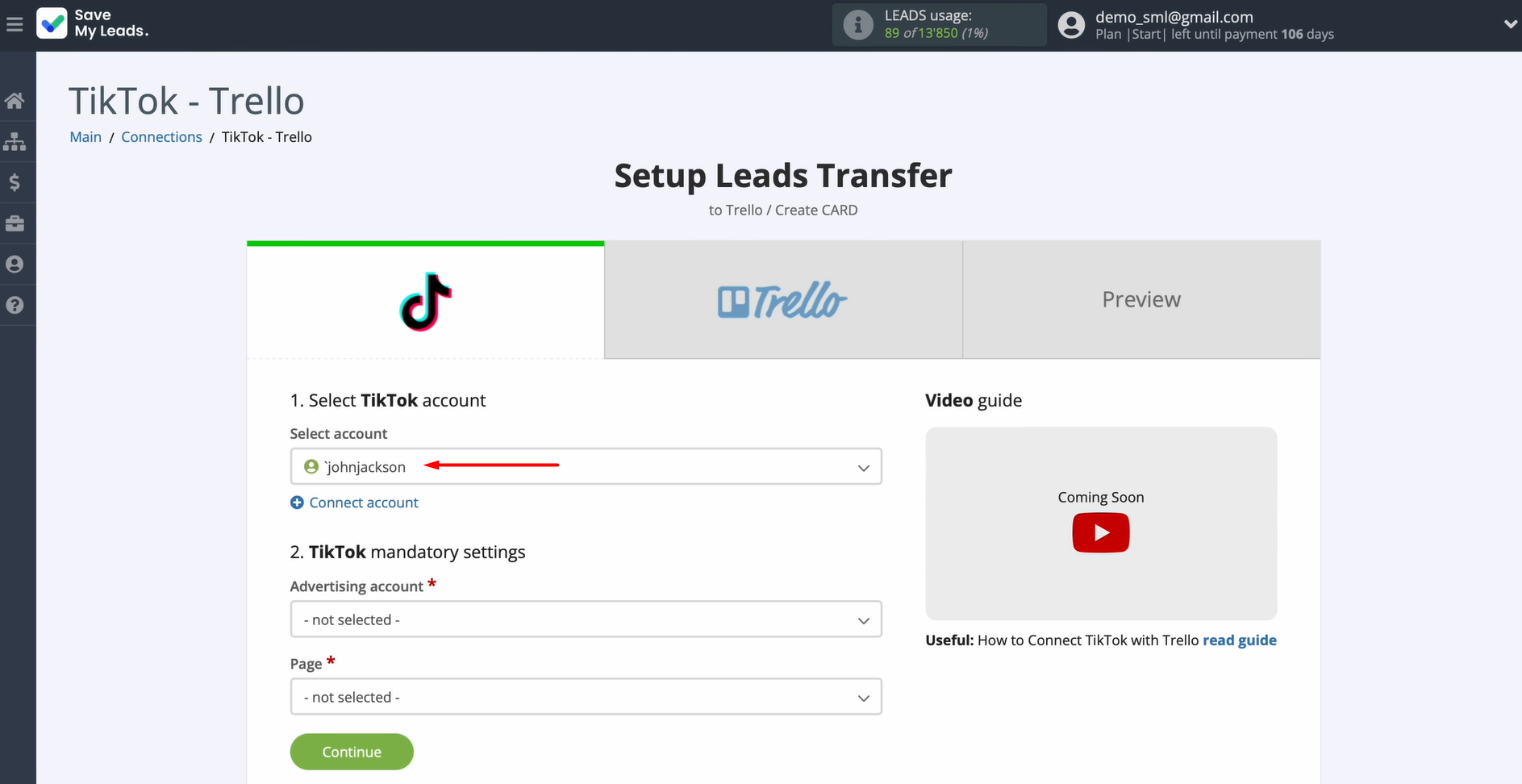
Task: Switch to the Preview tab
Action: coord(1141,300)
